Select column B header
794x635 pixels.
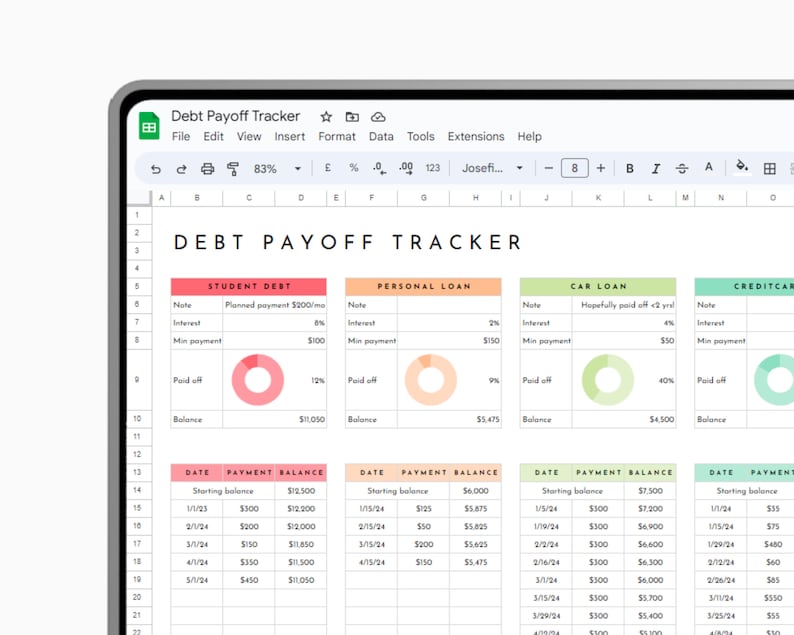point(197,198)
